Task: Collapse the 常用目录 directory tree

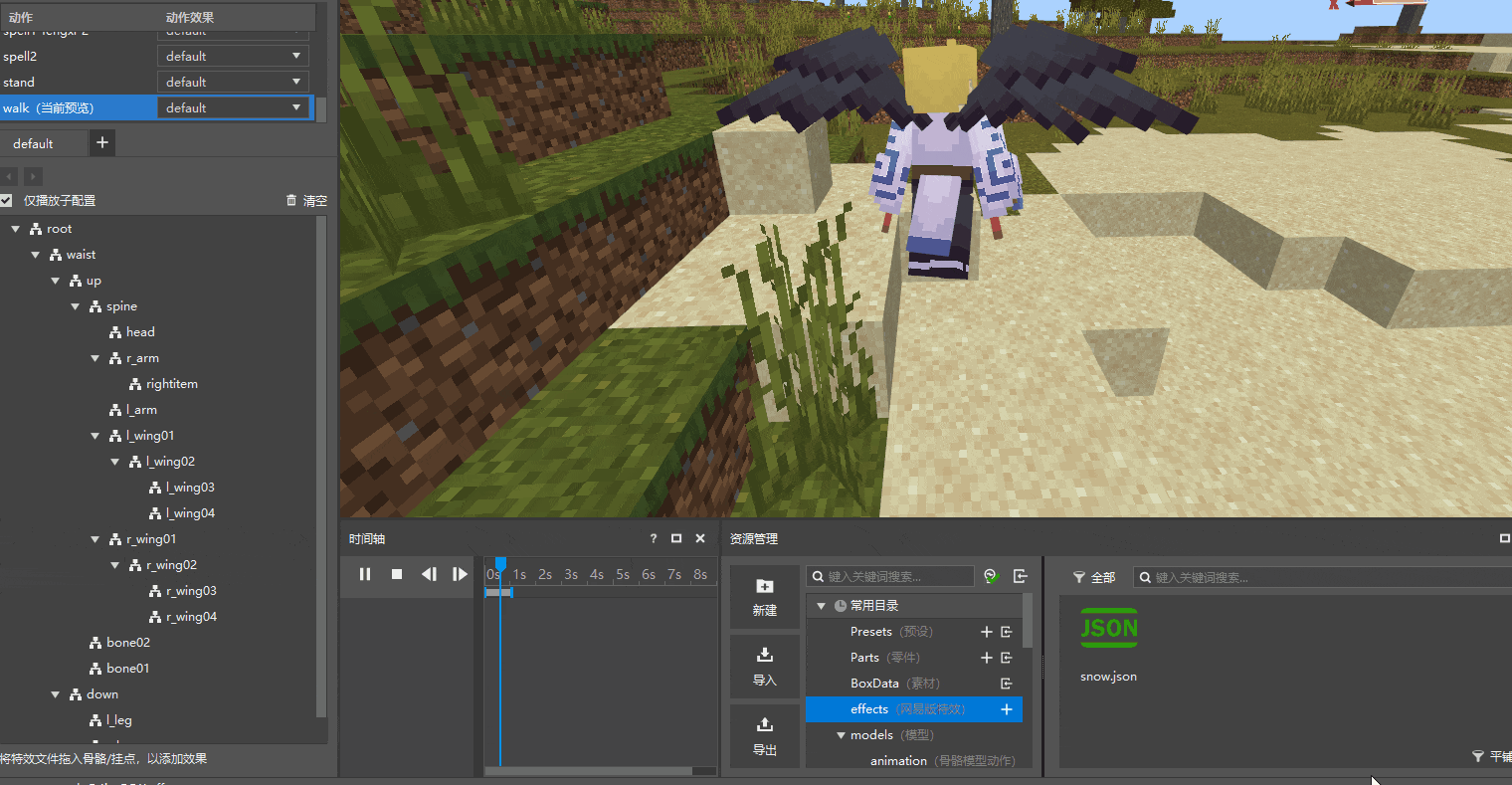Action: point(821,606)
